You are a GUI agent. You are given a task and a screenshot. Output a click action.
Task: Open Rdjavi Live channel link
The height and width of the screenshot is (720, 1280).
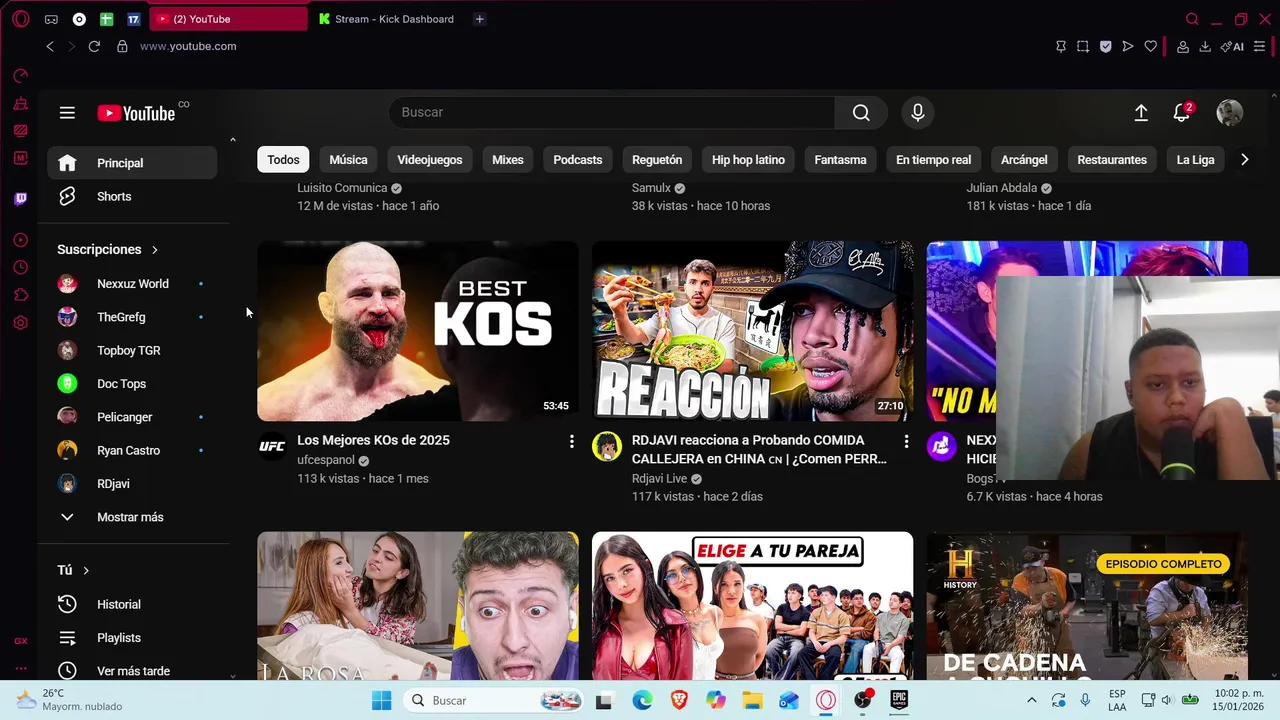(659, 479)
